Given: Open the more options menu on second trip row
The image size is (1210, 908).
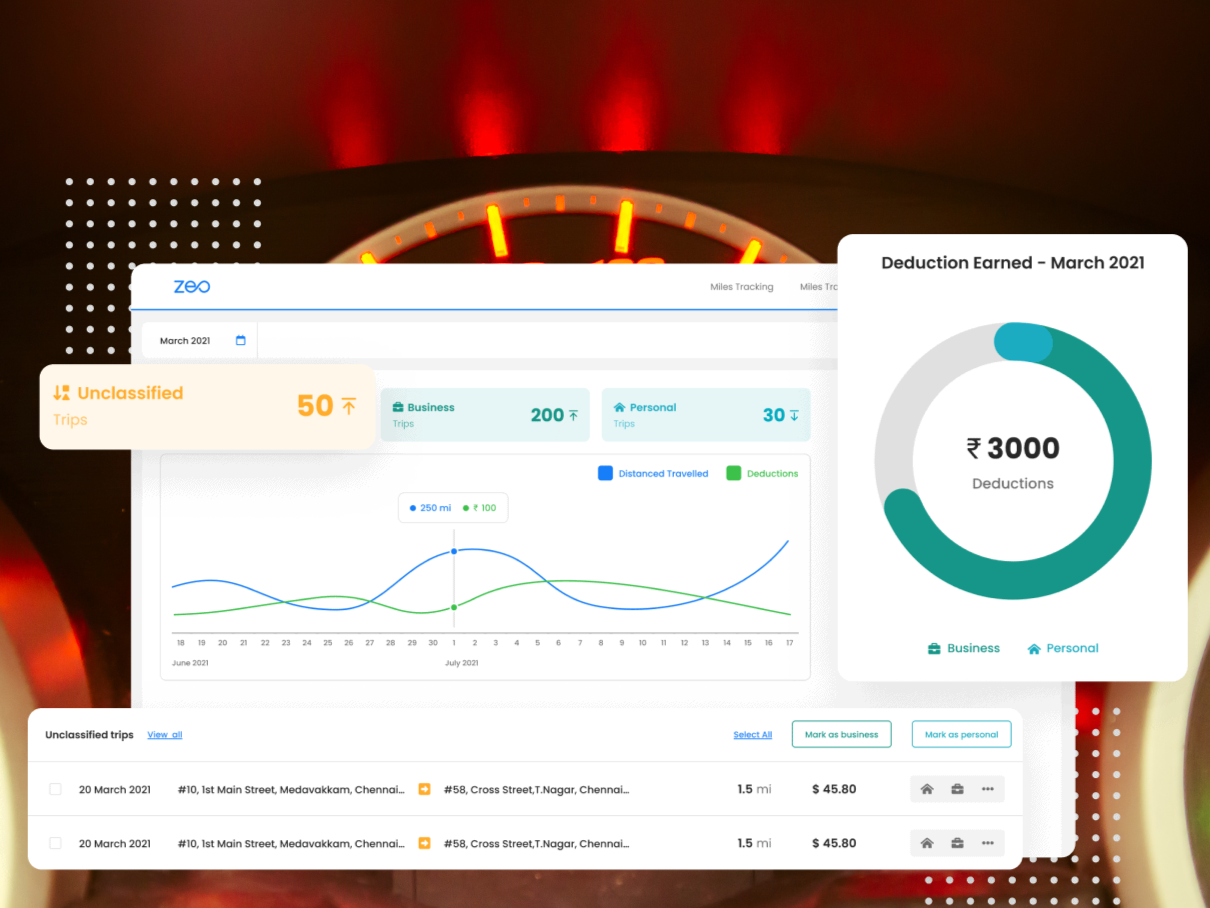Looking at the screenshot, I should click(988, 843).
